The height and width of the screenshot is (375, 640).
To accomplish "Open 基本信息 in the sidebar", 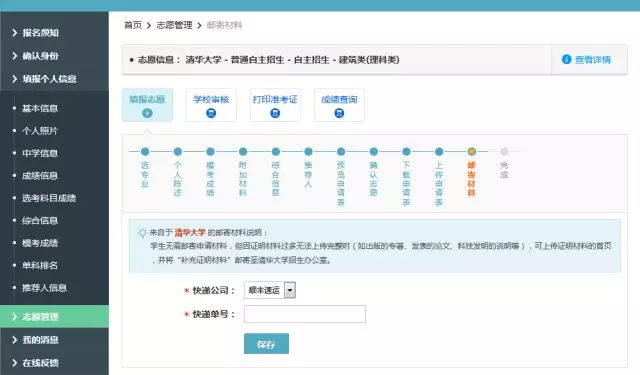I will pos(40,109).
